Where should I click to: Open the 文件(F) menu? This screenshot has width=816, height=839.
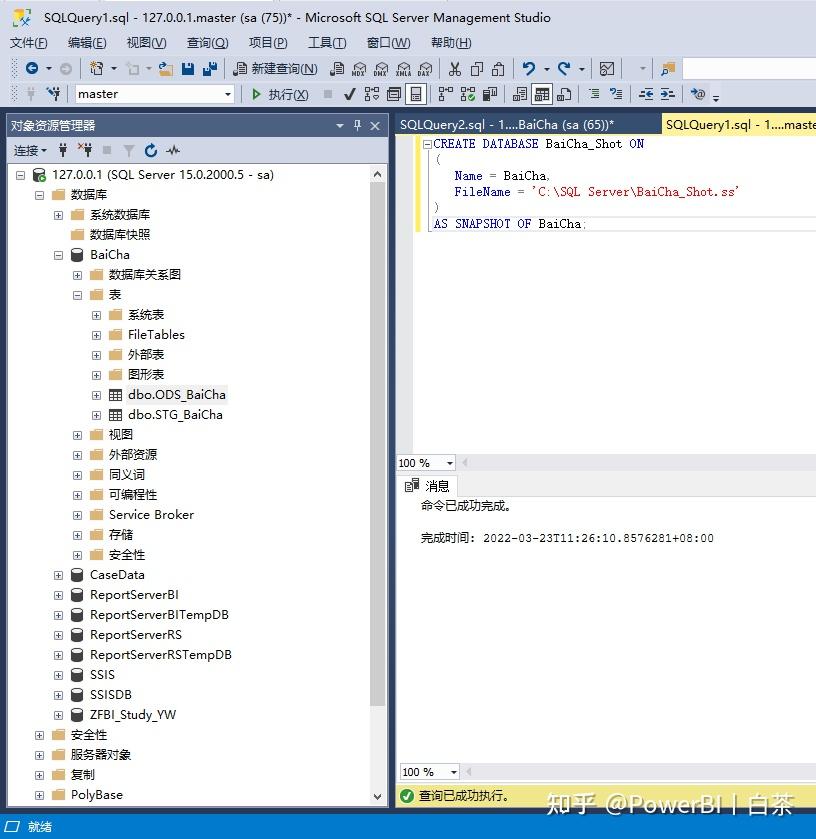[x=28, y=43]
